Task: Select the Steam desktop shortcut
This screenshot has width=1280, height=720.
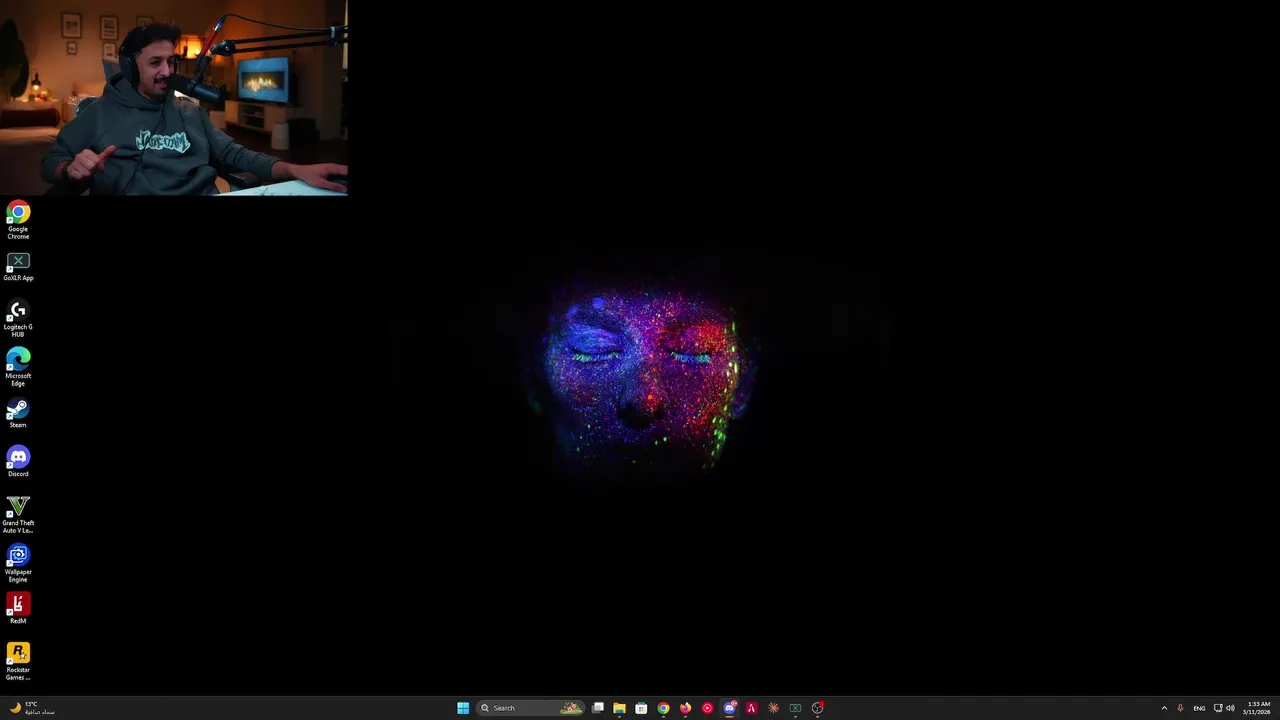Action: tap(18, 414)
